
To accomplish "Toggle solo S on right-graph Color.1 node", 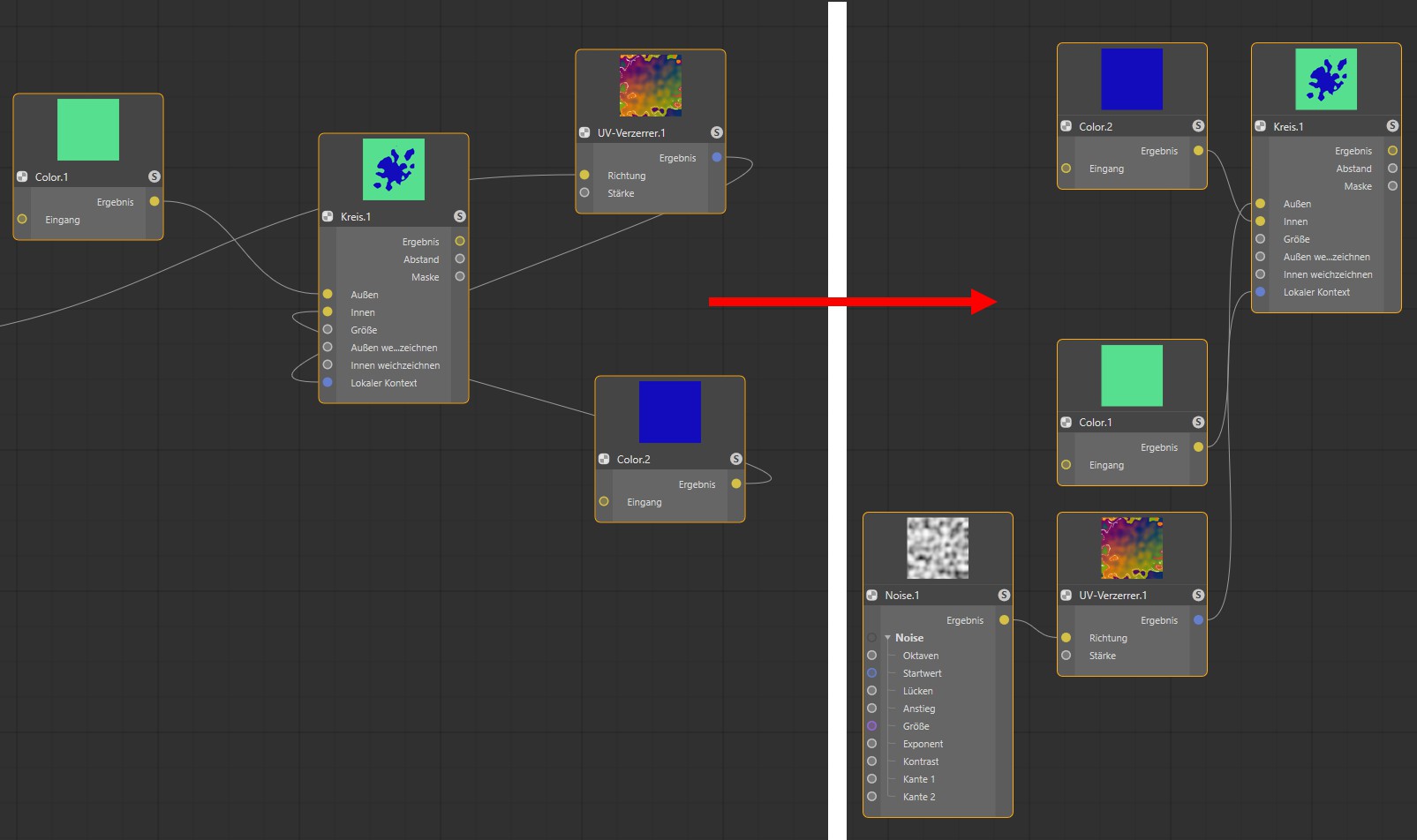I will (1198, 422).
